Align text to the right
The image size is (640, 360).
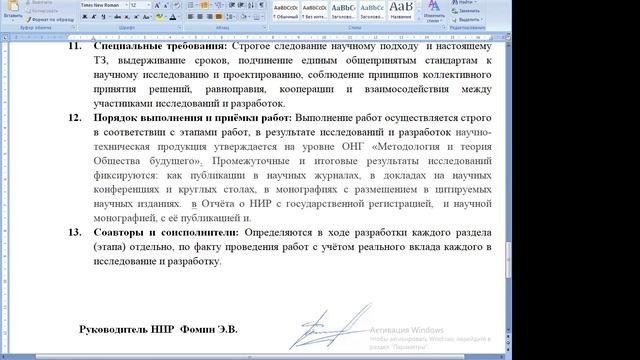tap(209, 17)
